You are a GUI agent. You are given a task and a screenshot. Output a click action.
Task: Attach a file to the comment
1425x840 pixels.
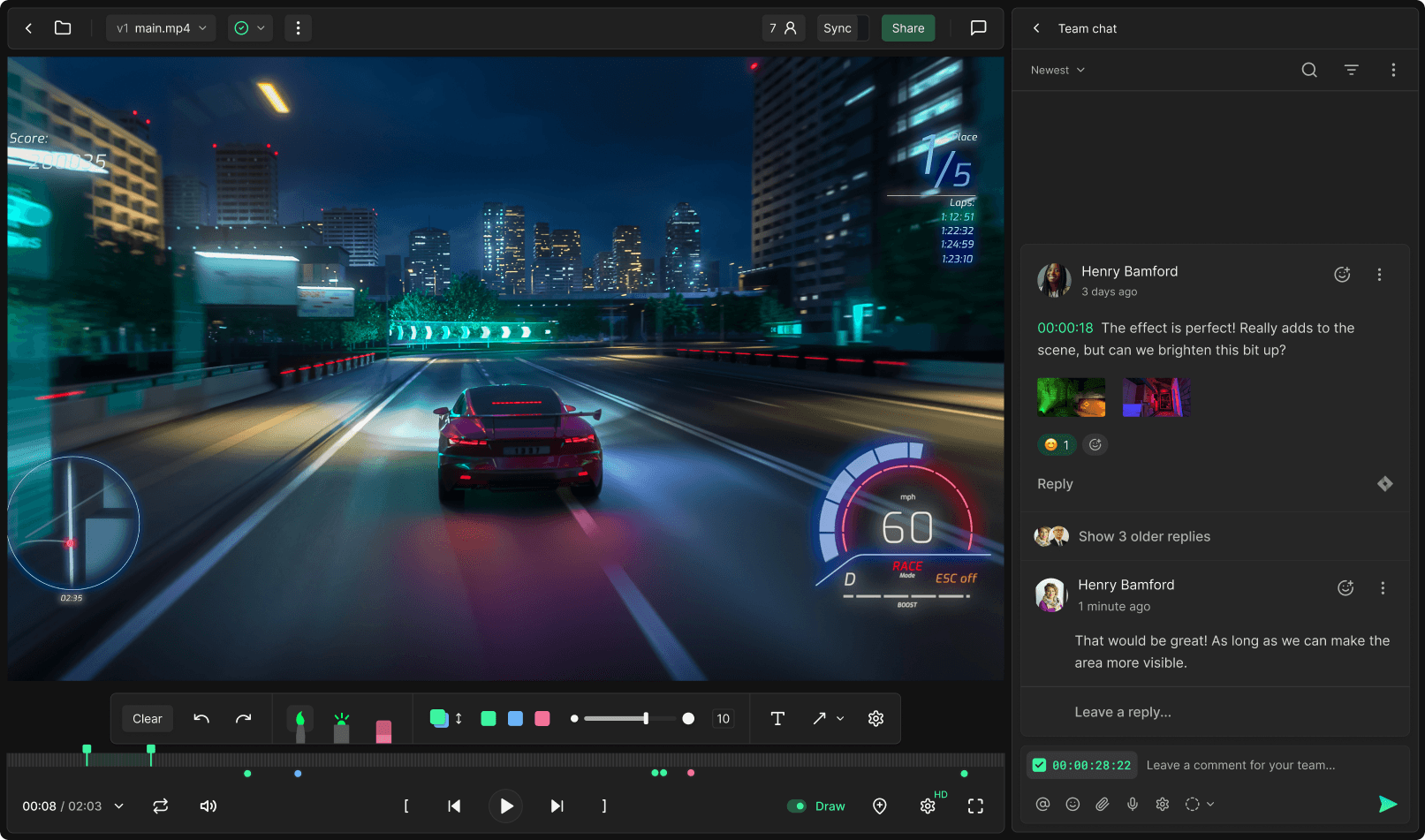(1103, 805)
